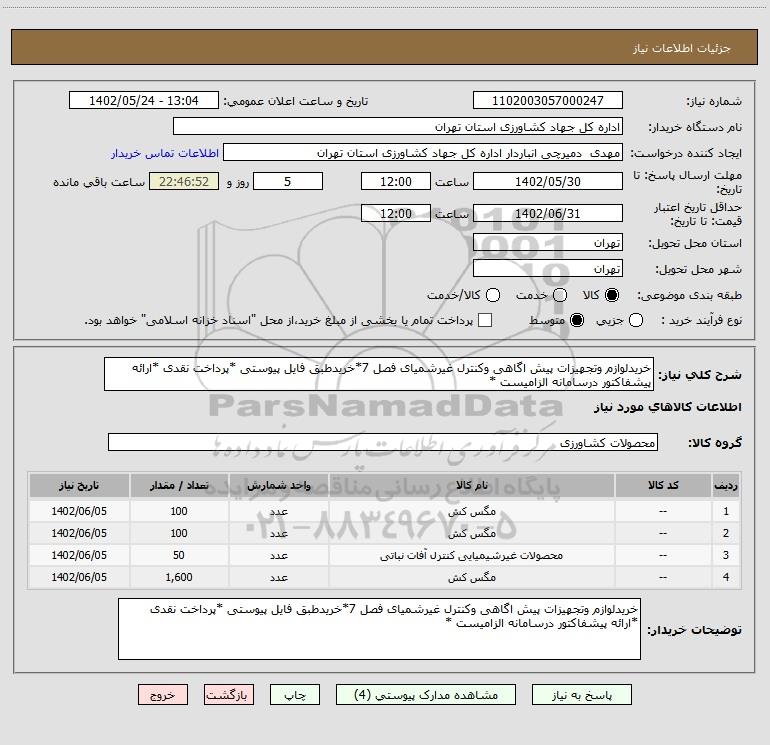
Task: Click the بازگشت back button
Action: (229, 695)
